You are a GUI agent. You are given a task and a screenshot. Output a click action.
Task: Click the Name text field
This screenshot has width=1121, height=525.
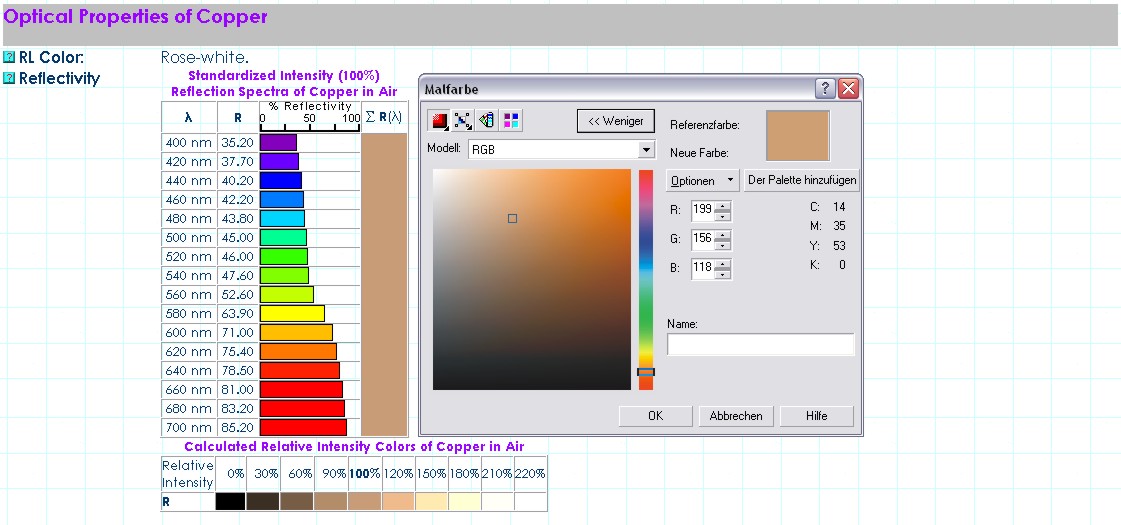pos(760,345)
